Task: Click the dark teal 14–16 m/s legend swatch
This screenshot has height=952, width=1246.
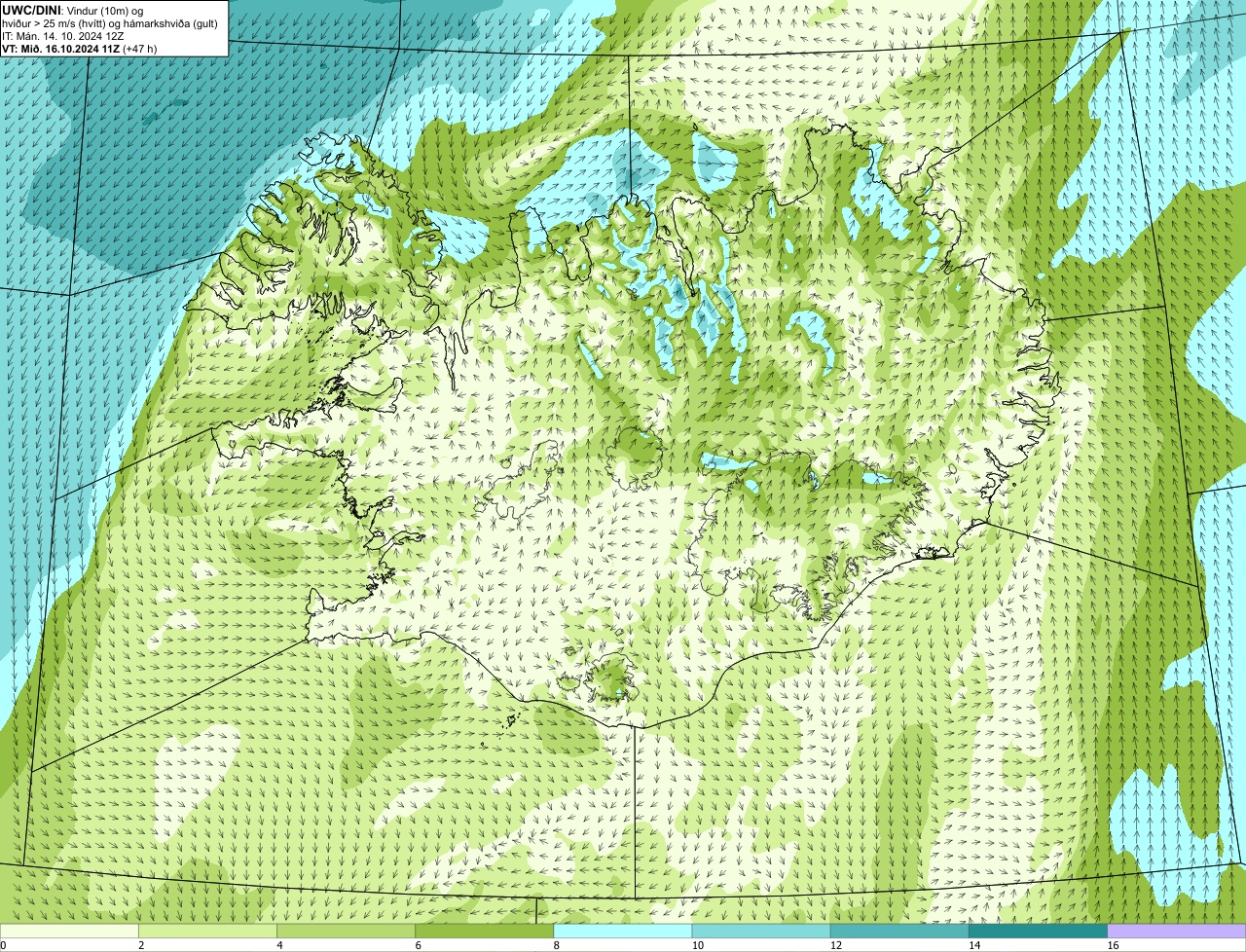Action: (1038, 931)
